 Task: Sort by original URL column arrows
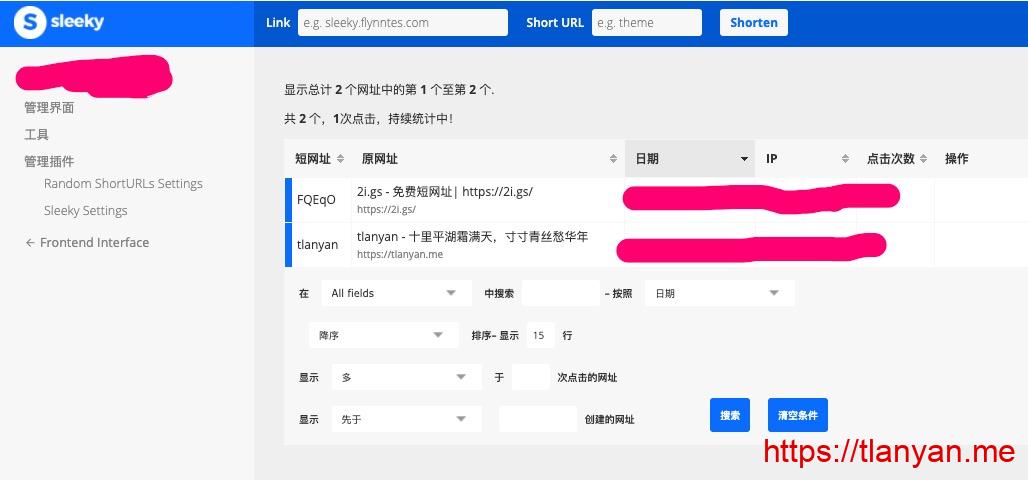click(x=613, y=159)
